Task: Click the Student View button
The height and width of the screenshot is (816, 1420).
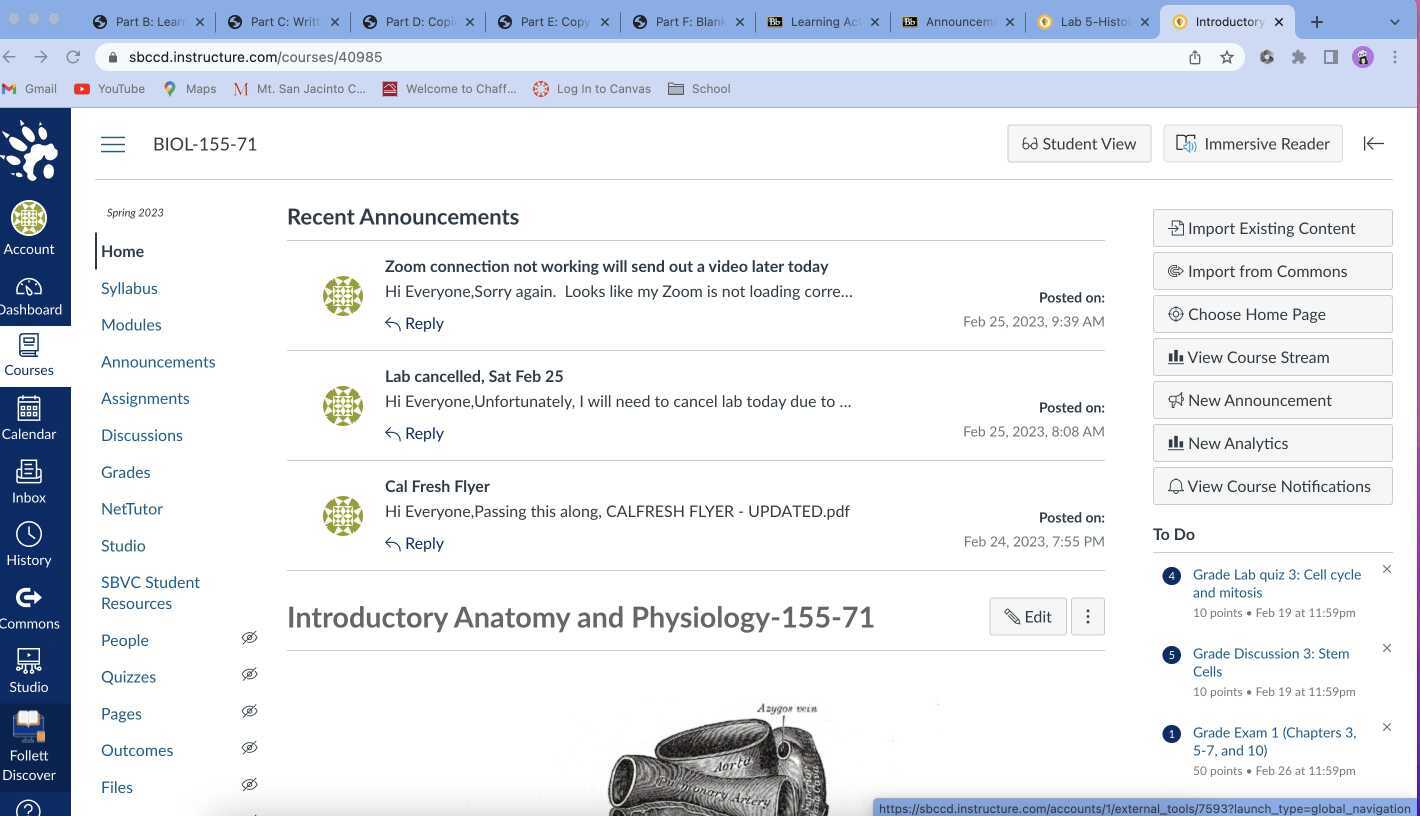Action: (x=1079, y=144)
